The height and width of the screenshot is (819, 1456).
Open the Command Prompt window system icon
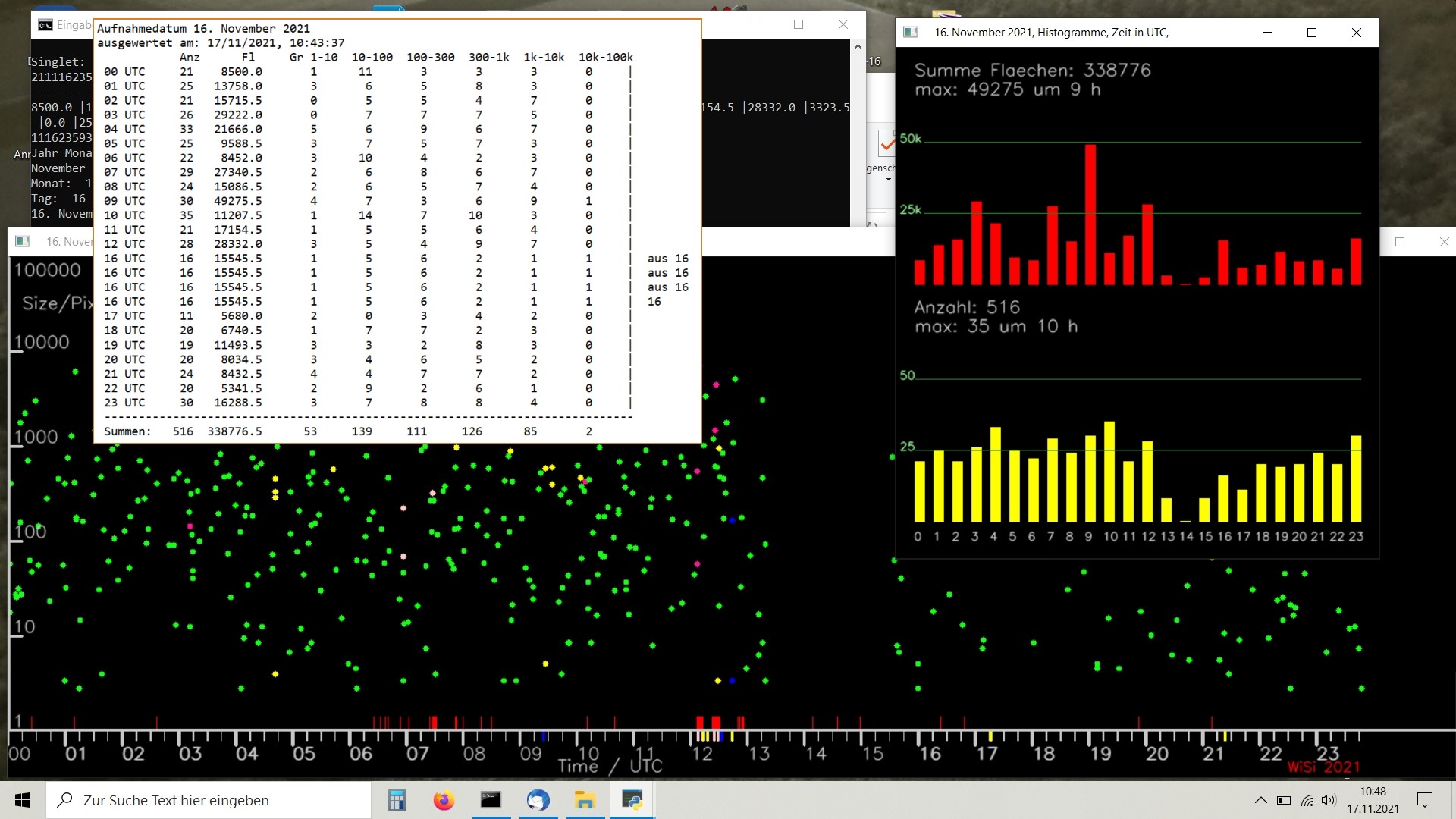(x=45, y=25)
